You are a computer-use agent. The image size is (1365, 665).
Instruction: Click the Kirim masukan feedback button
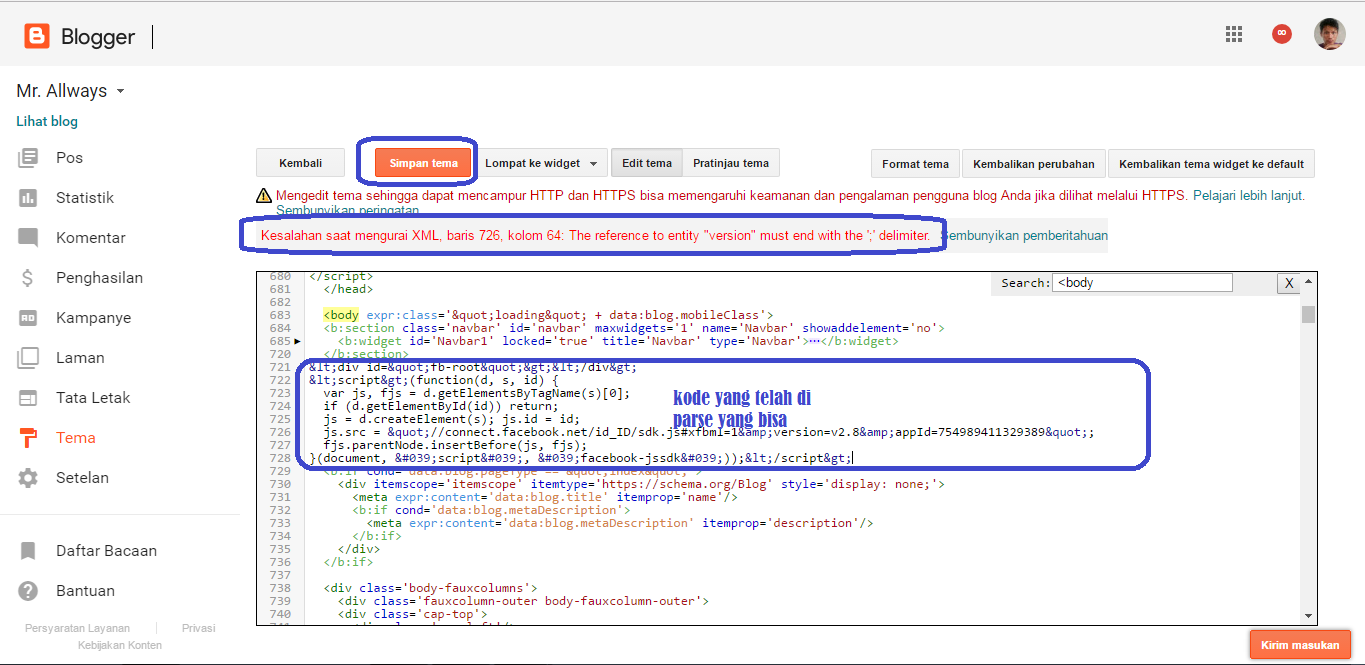[x=1300, y=645]
